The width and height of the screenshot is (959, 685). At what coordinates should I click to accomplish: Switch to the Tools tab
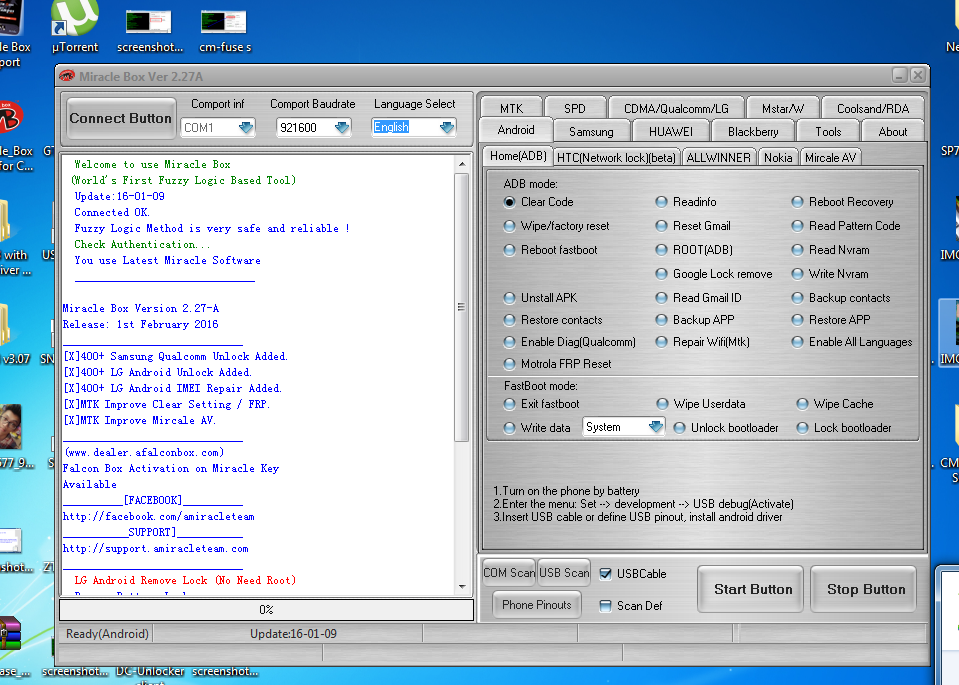coord(828,131)
